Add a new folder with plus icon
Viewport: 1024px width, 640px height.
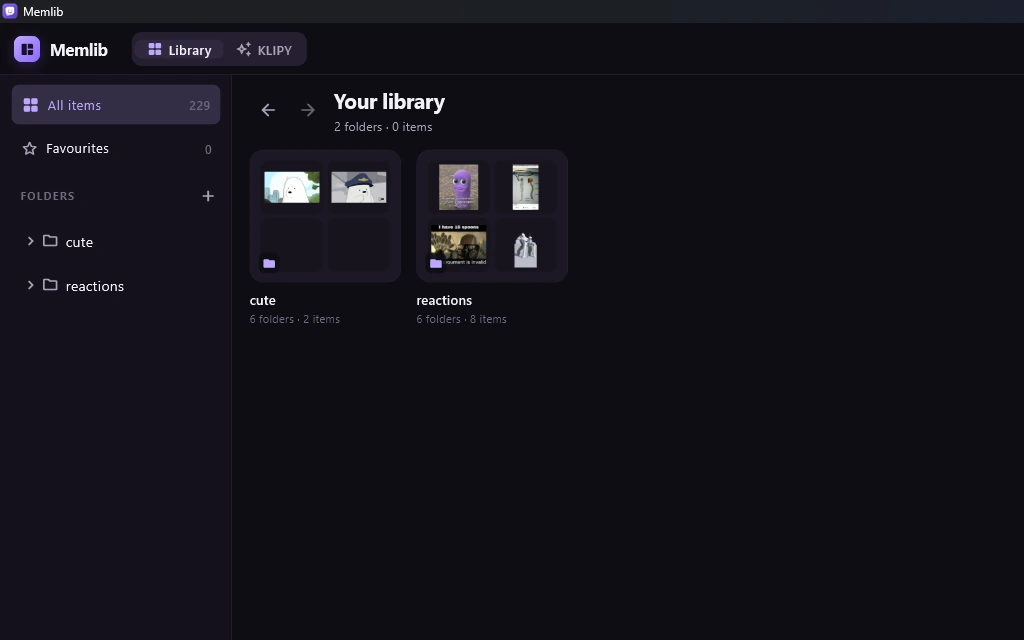[208, 196]
